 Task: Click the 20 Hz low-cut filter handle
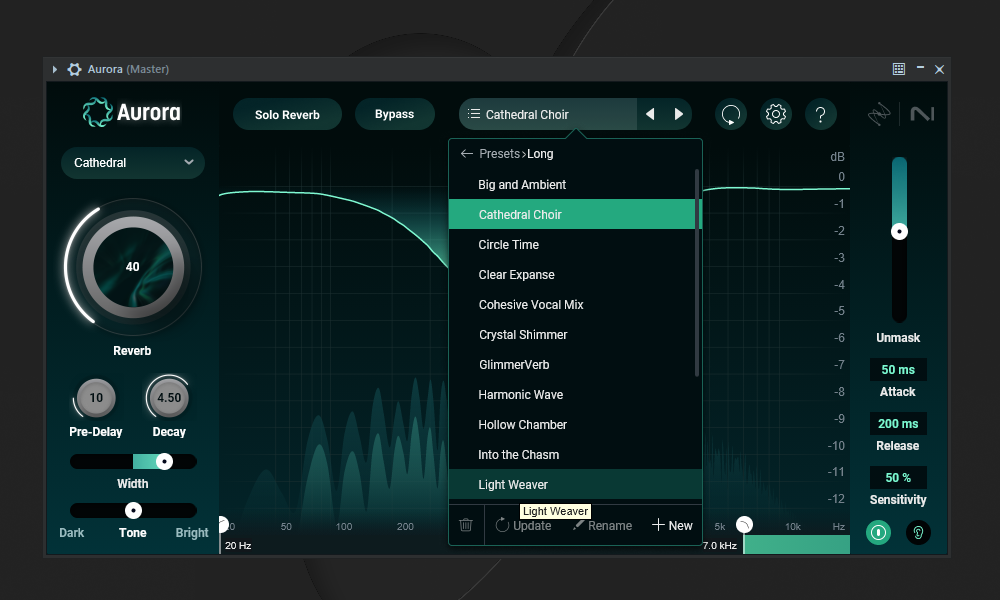click(x=223, y=525)
